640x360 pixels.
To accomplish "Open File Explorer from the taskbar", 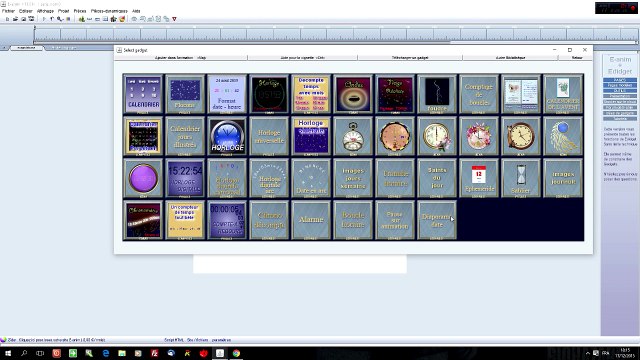I will [x=122, y=353].
